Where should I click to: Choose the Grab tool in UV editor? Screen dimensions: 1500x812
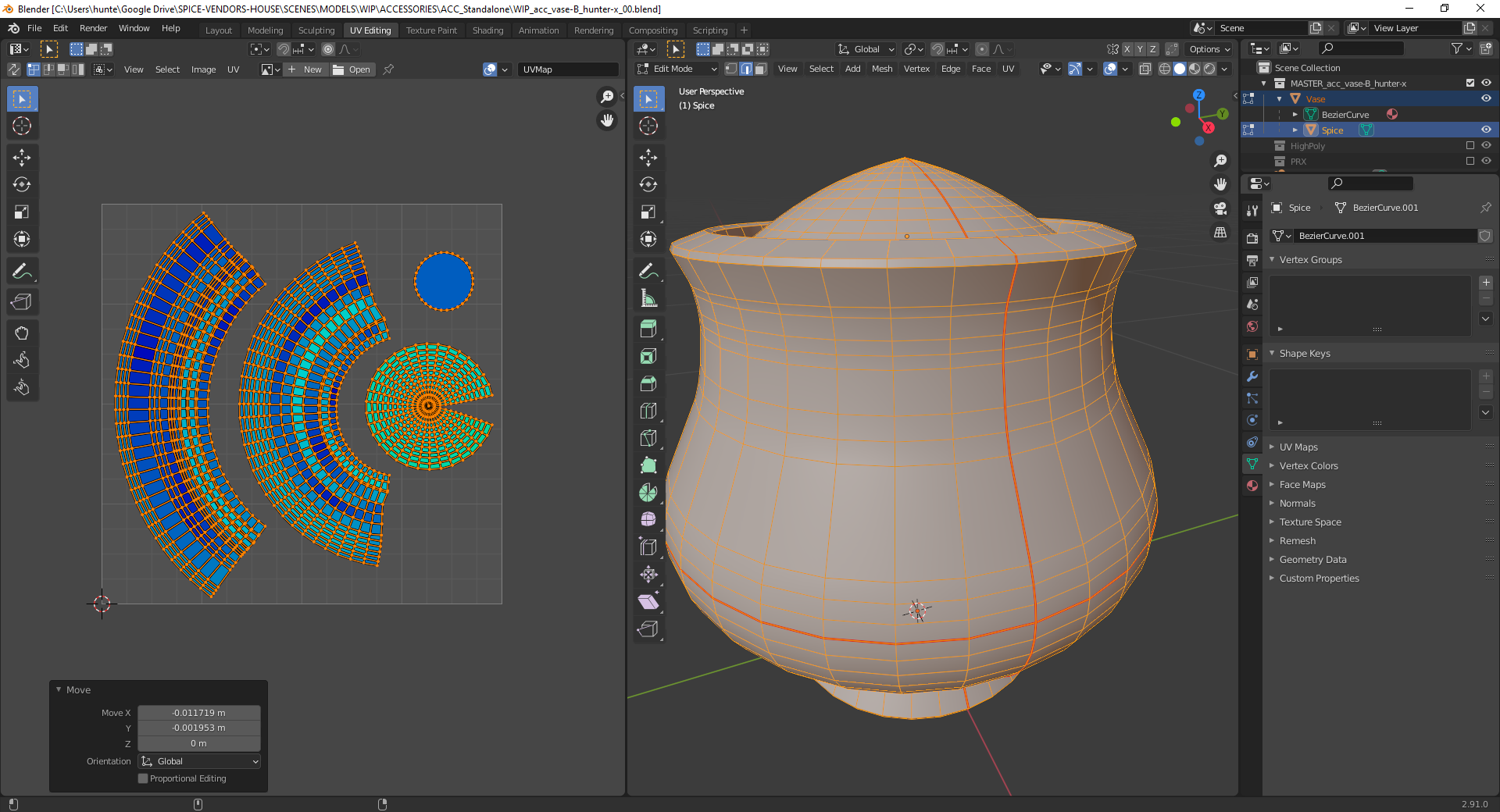pyautogui.click(x=22, y=333)
